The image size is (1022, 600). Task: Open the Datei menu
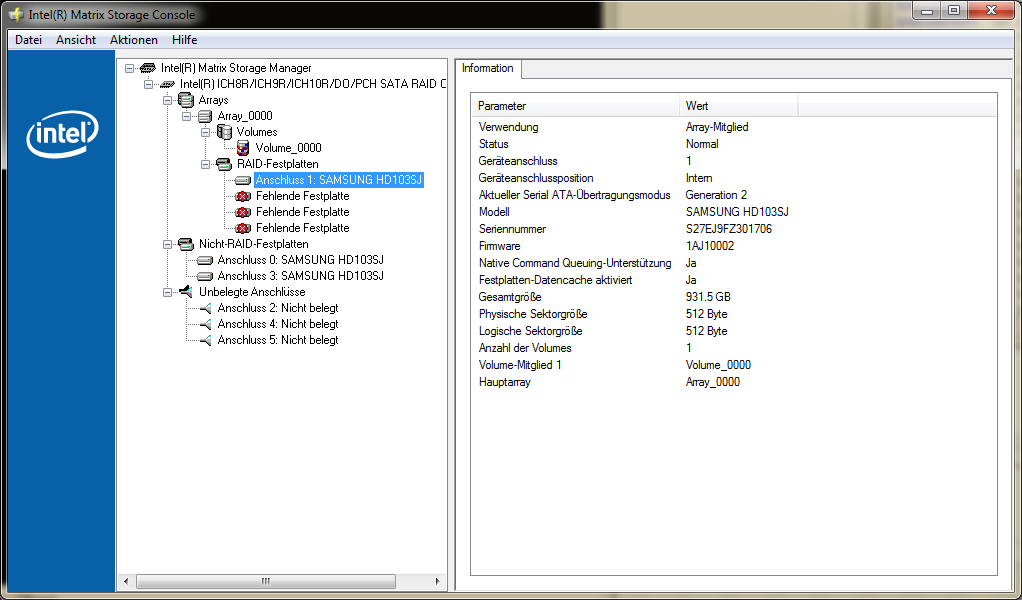28,40
